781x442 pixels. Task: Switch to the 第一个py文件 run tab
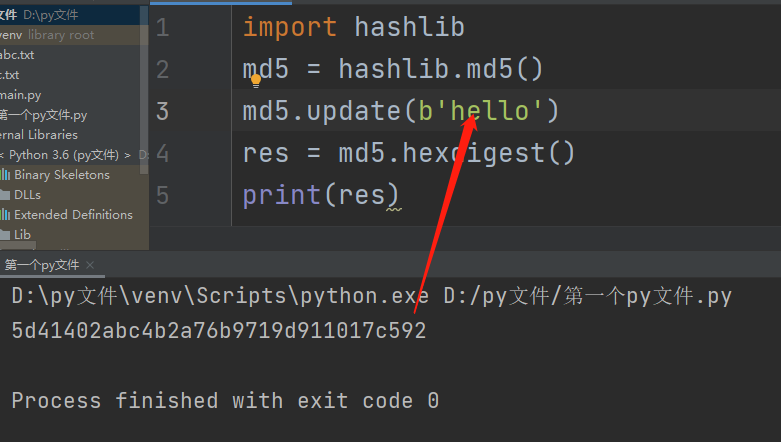point(42,265)
